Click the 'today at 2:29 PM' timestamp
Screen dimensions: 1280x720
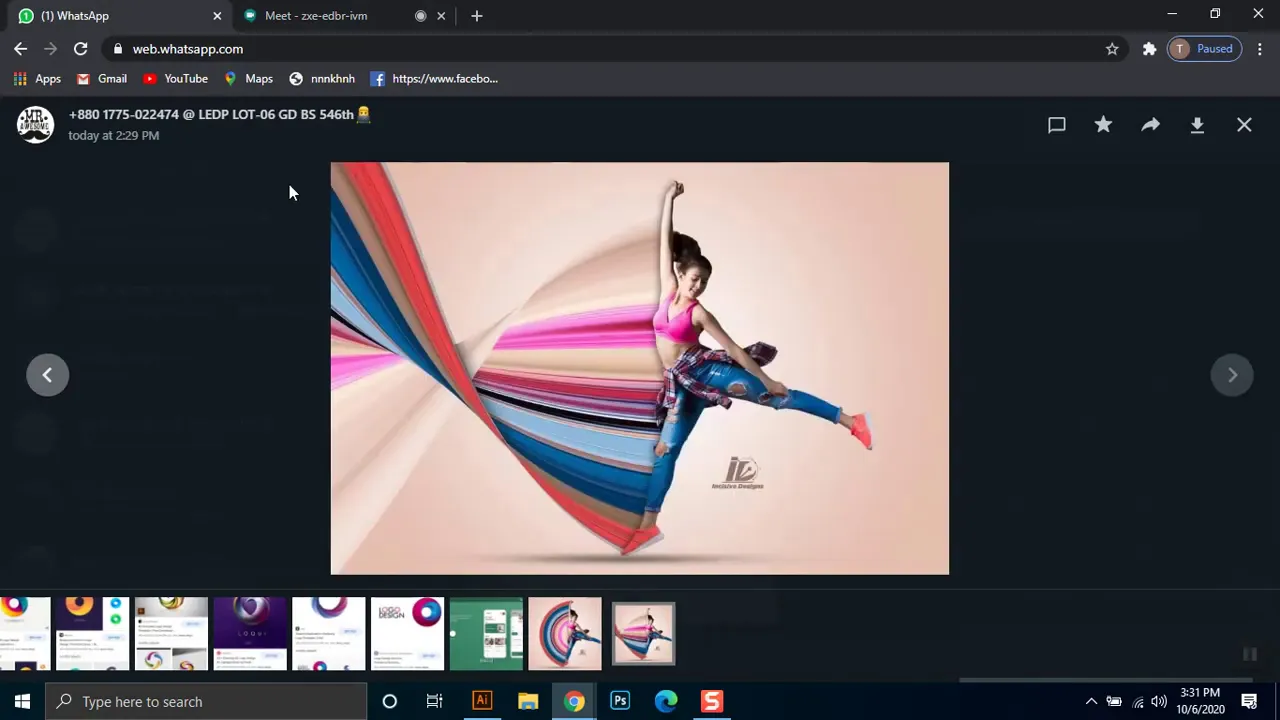113,135
